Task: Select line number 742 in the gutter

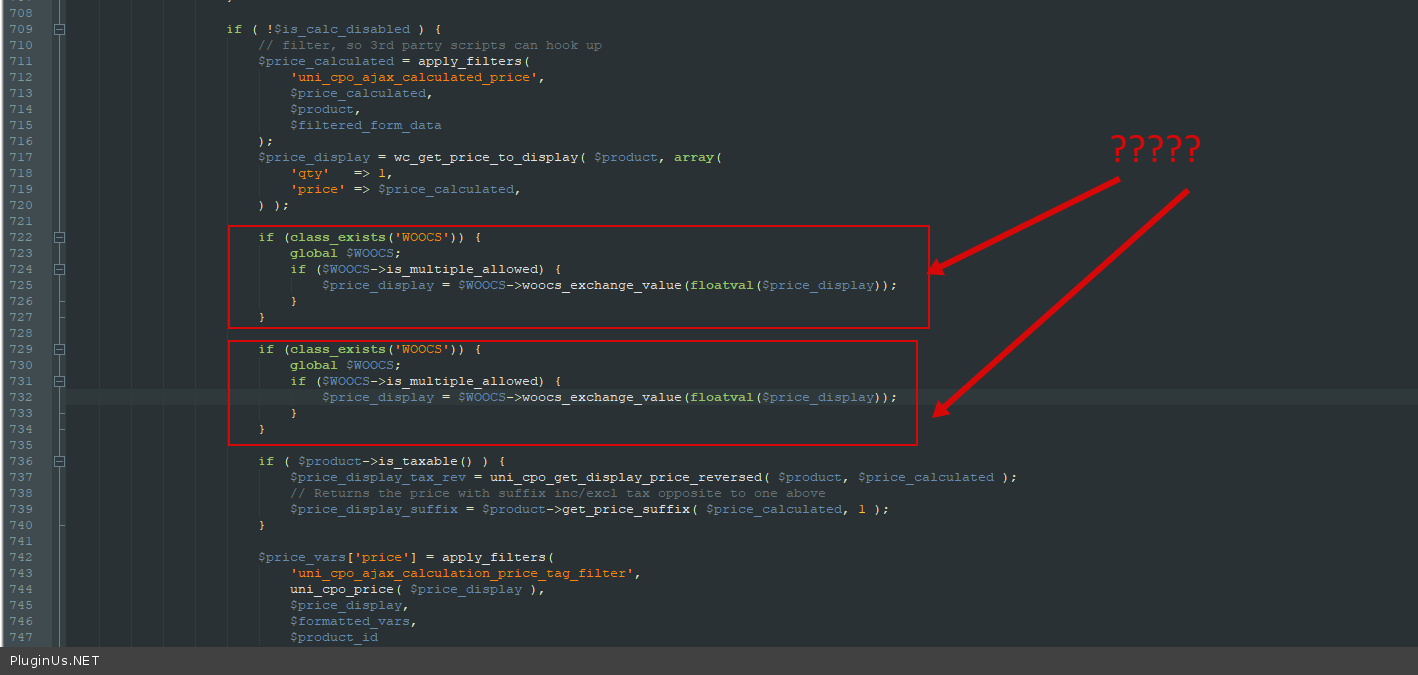Action: click(x=20, y=557)
